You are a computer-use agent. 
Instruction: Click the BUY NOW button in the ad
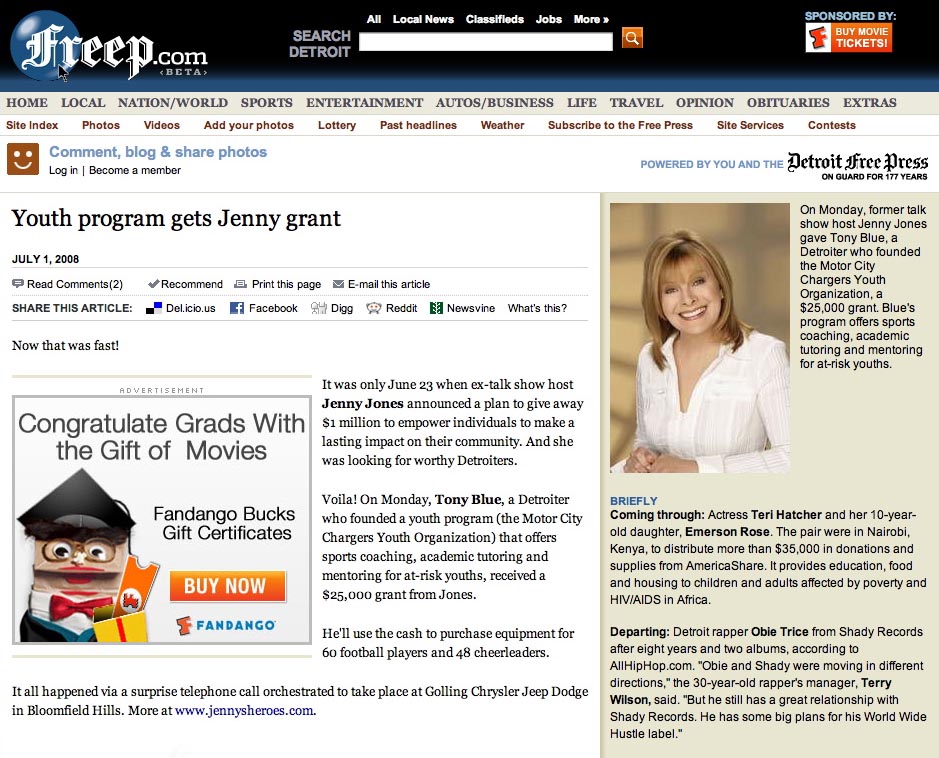tap(228, 586)
